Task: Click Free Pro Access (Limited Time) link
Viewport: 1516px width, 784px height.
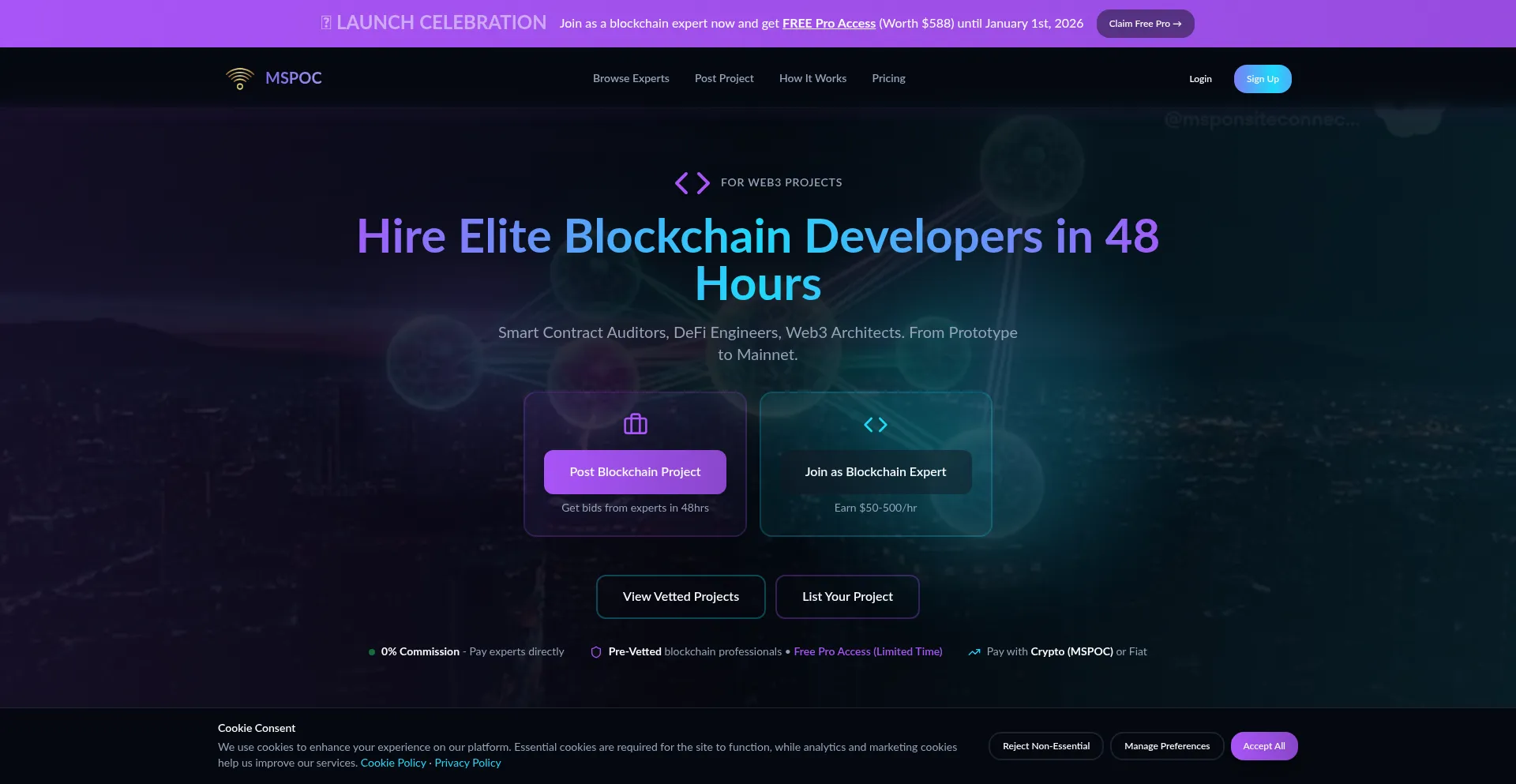Action: coord(868,652)
